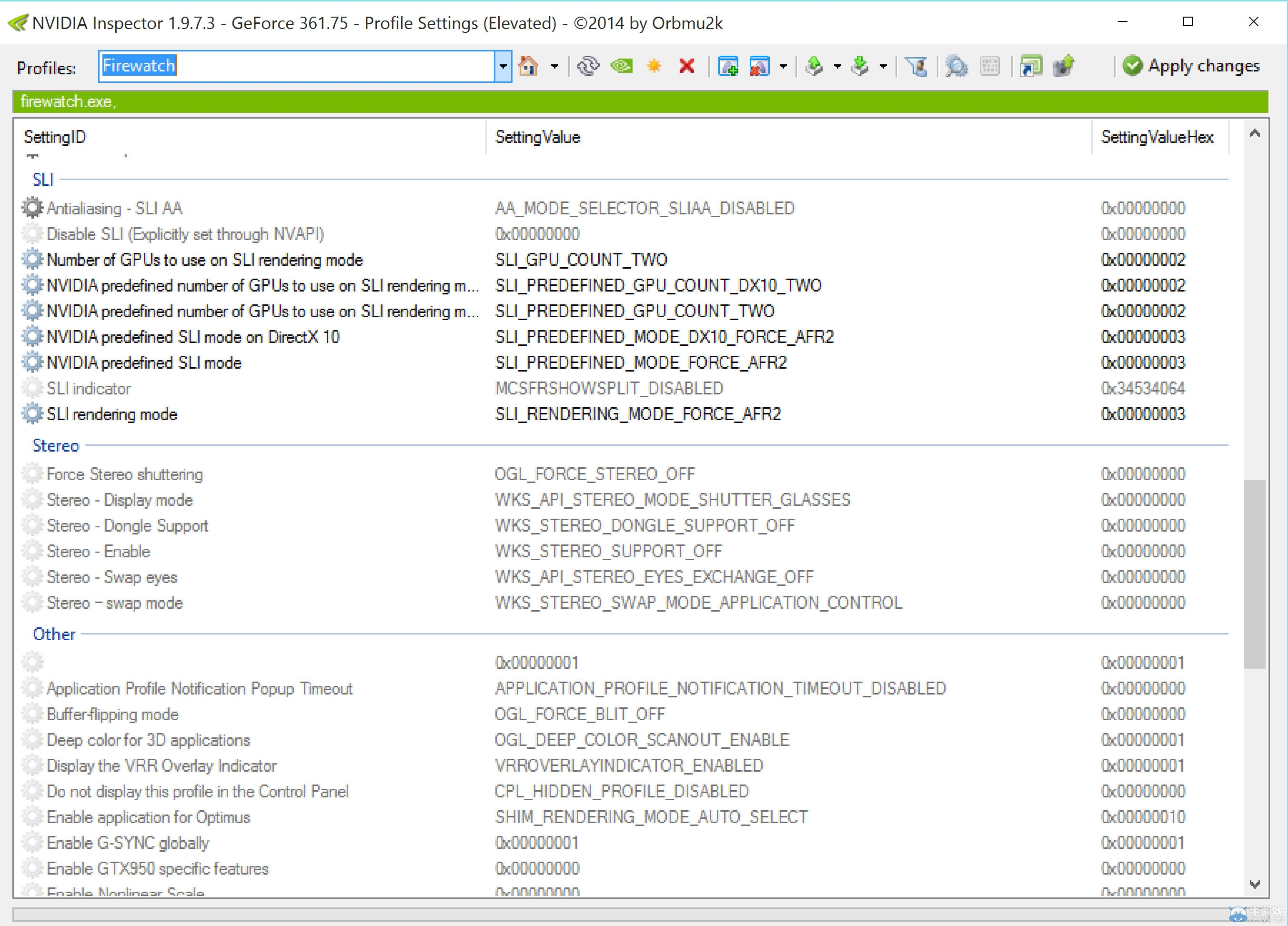
Task: Click the scrollbar down arrow
Action: [x=1255, y=884]
